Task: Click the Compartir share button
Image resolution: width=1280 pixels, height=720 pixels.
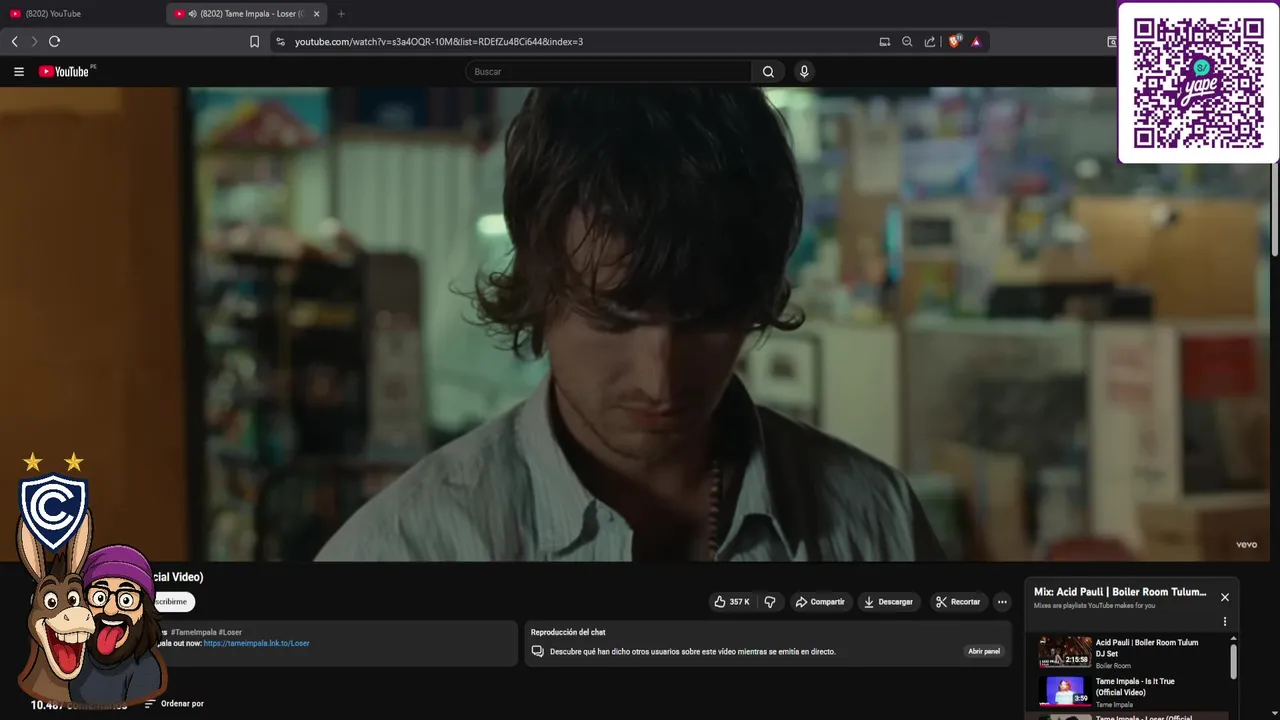Action: [x=820, y=602]
